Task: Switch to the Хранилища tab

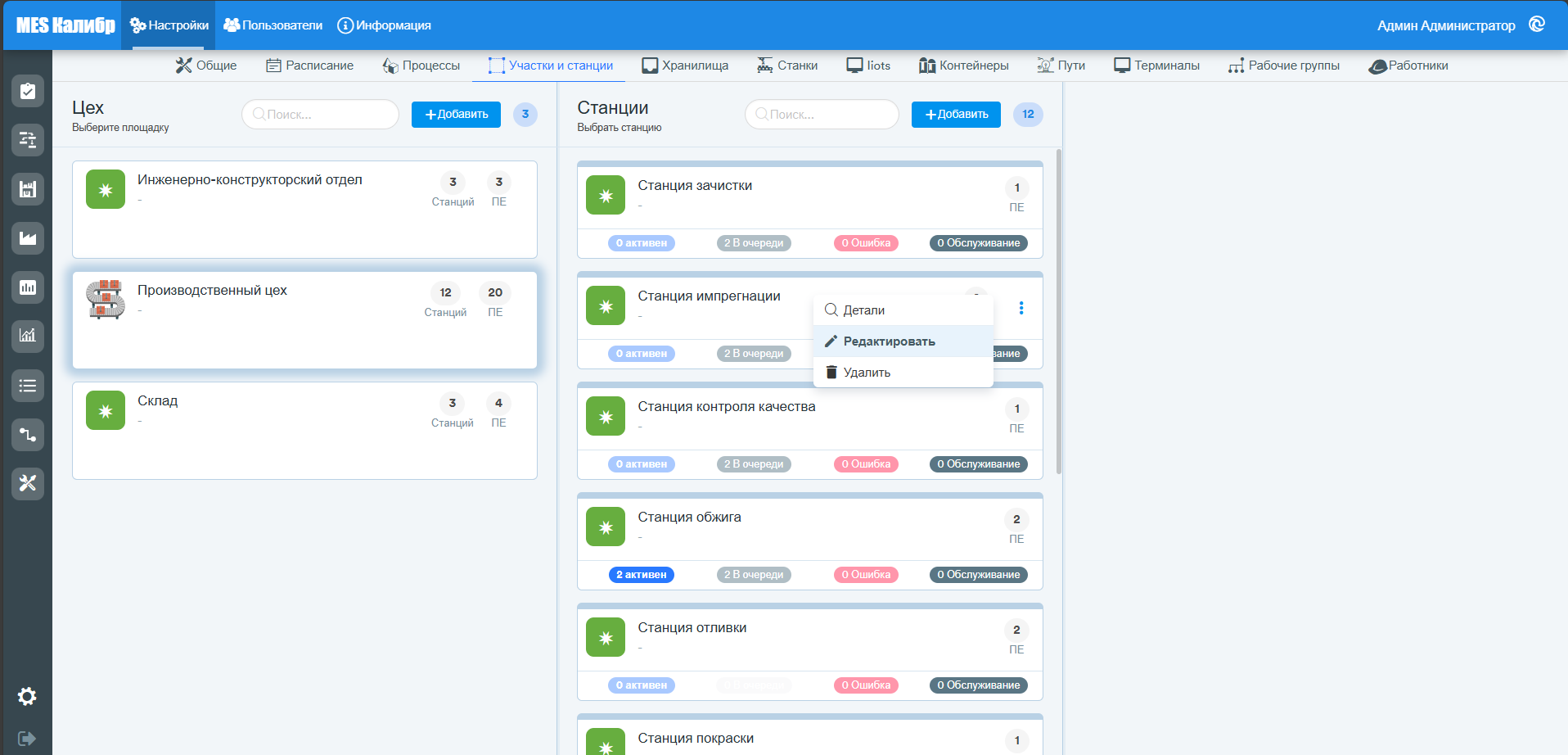Action: tap(685, 66)
